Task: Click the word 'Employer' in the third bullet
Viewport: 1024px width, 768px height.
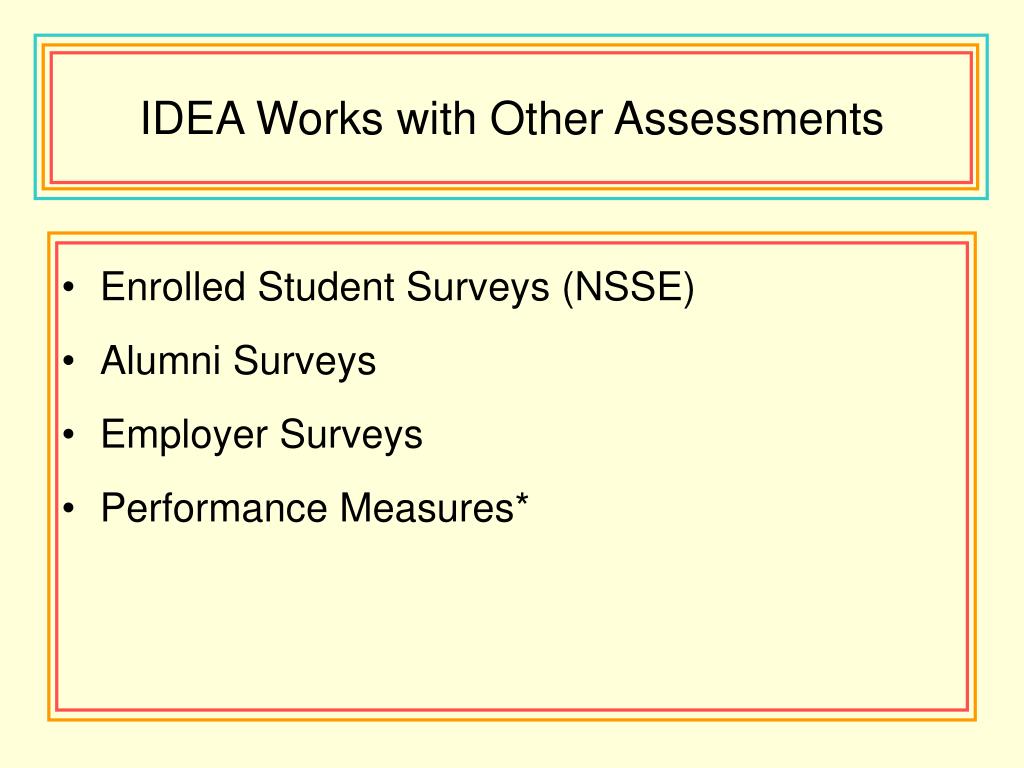Action: pos(184,435)
